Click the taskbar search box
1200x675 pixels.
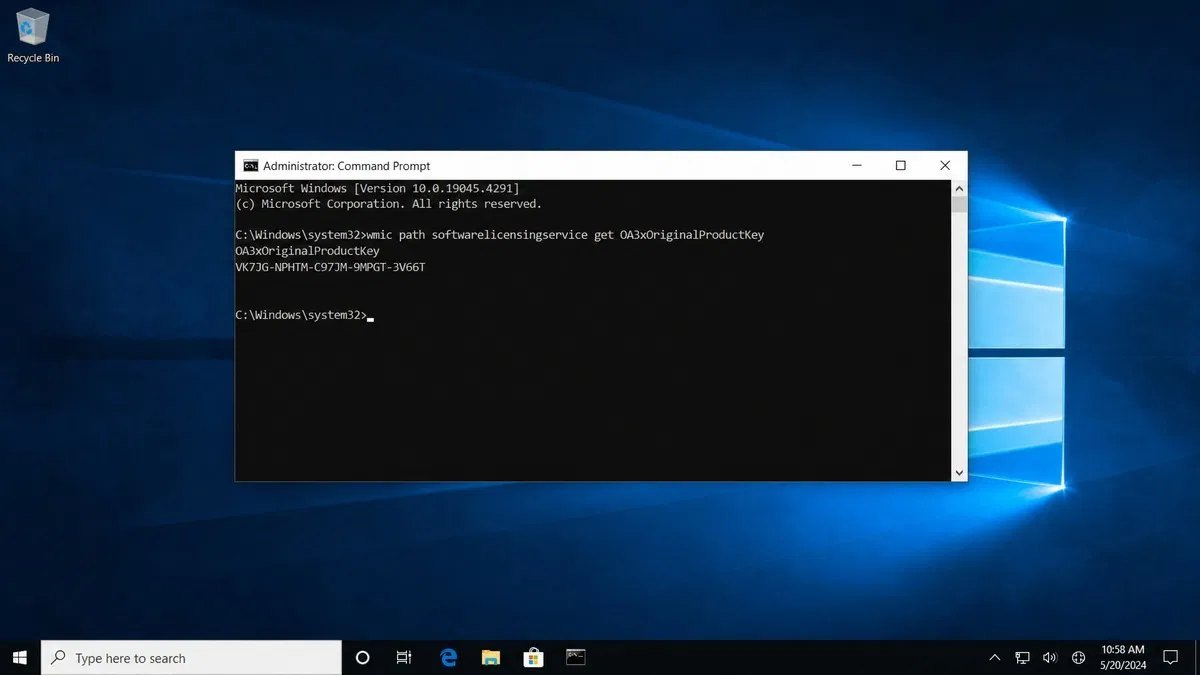pos(191,657)
